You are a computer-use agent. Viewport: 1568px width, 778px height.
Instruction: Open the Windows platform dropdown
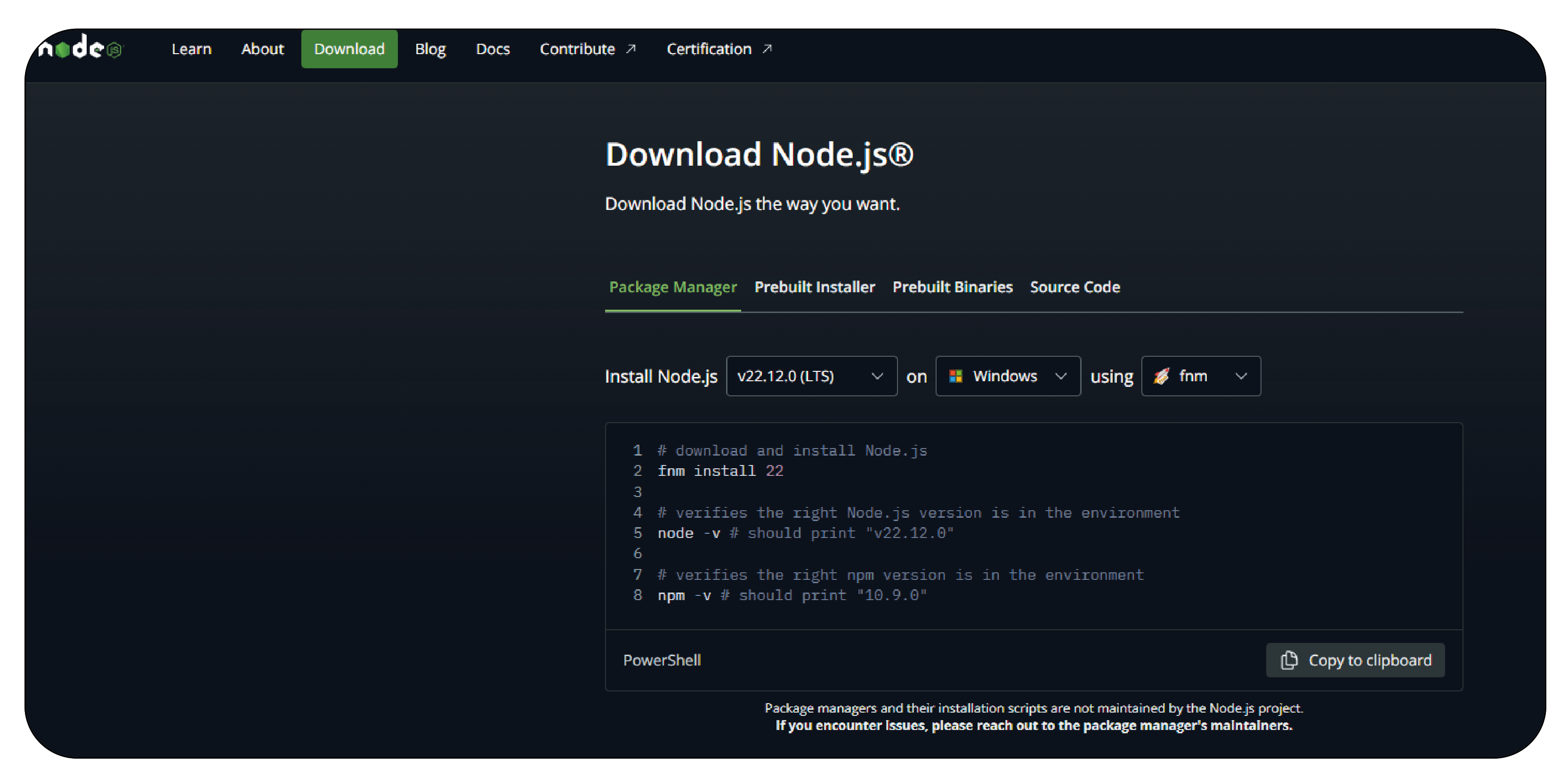coord(1008,376)
